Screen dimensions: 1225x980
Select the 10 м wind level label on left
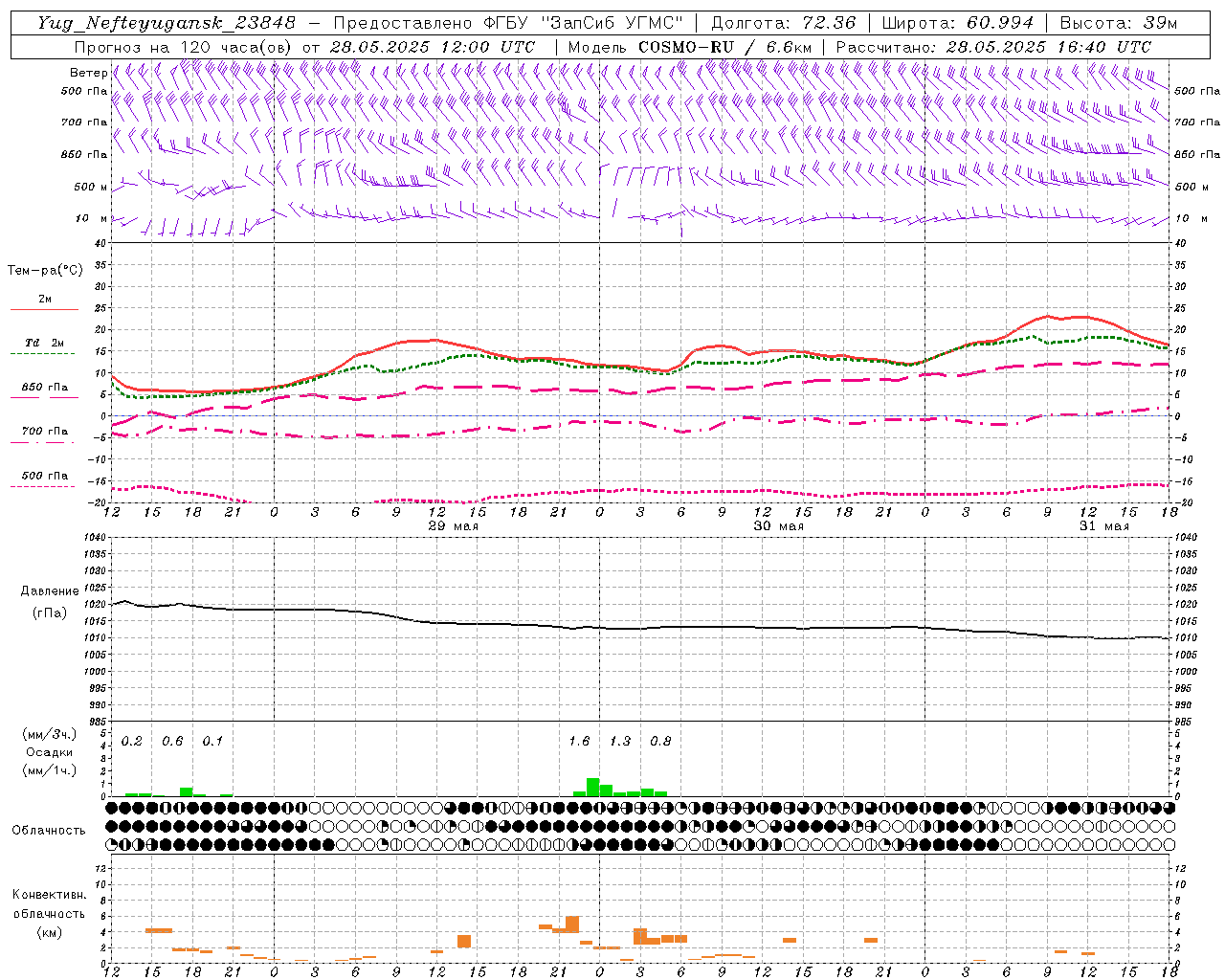92,218
